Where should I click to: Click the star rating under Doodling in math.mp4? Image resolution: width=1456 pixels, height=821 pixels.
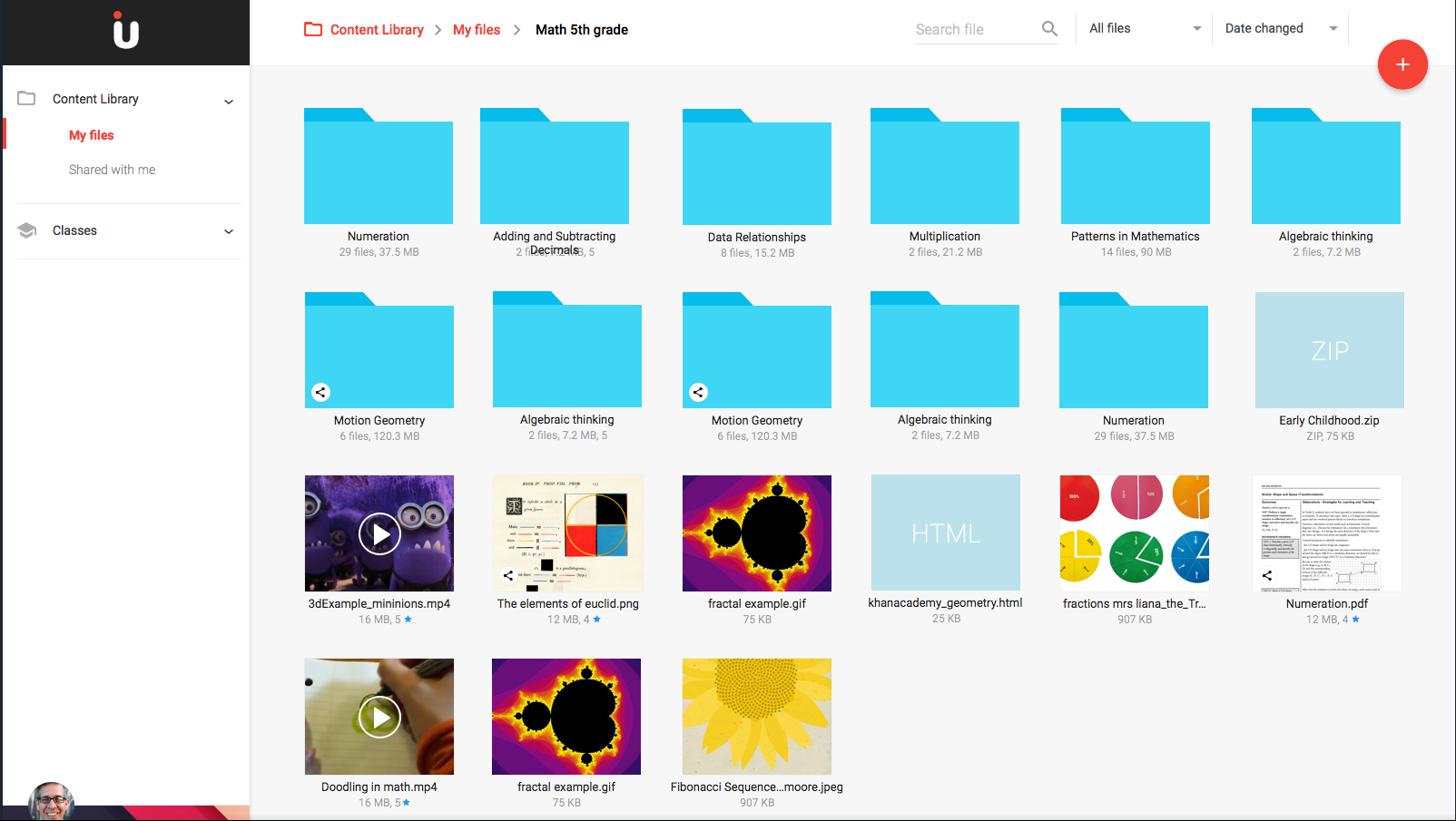click(406, 802)
